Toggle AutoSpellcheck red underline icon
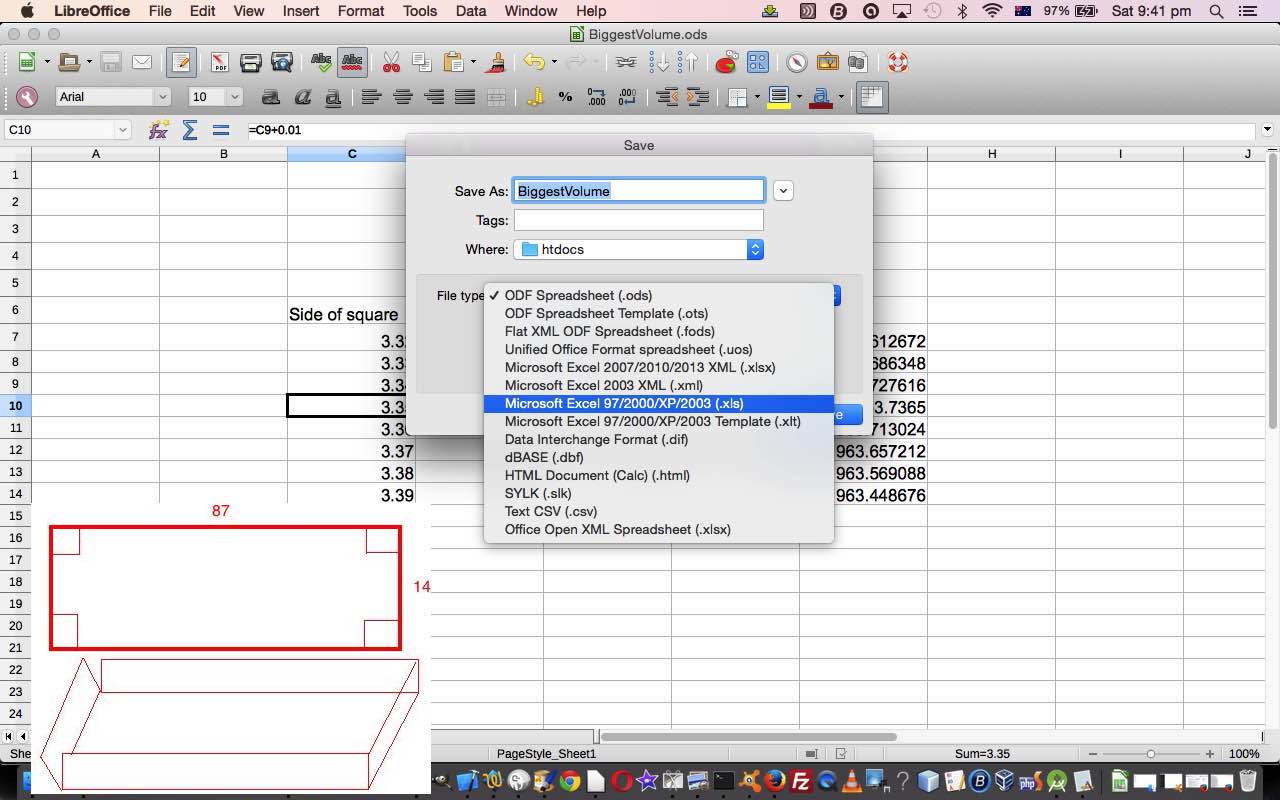 click(352, 62)
